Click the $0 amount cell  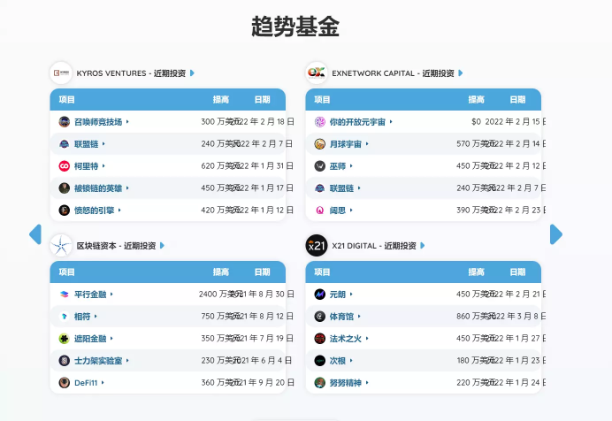(x=476, y=122)
